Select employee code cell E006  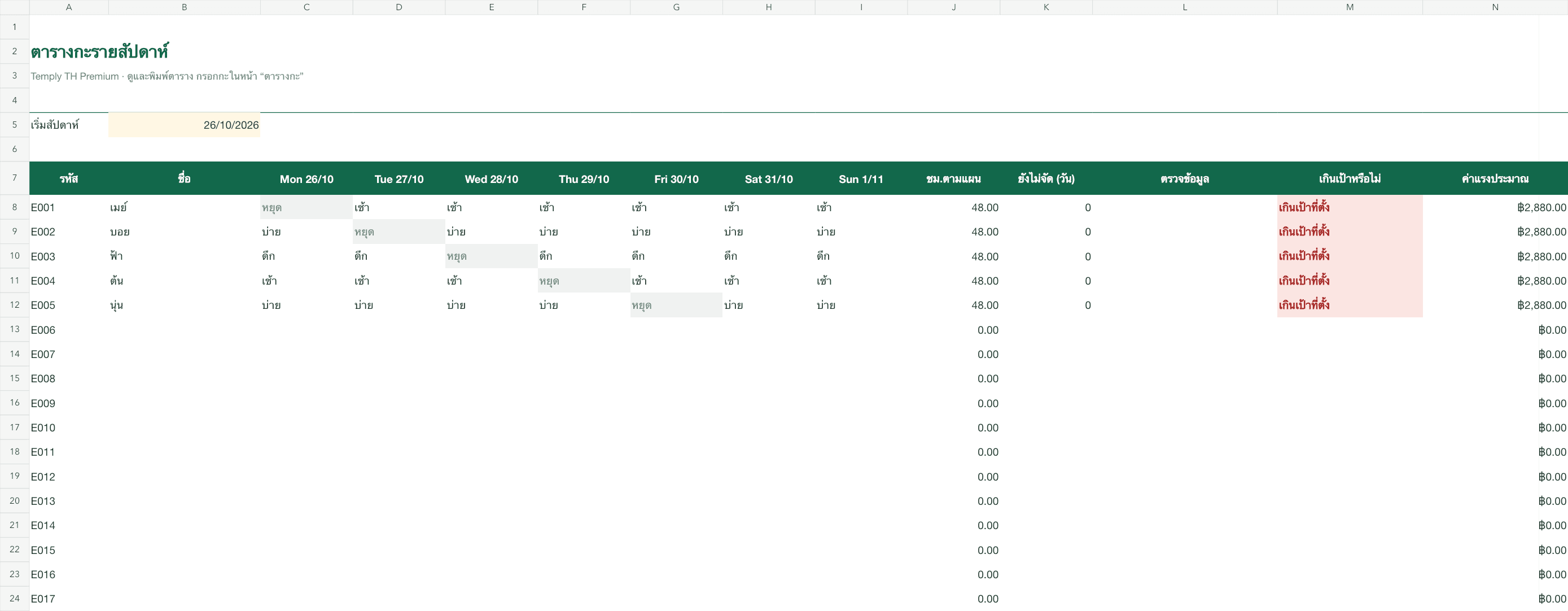coord(69,330)
